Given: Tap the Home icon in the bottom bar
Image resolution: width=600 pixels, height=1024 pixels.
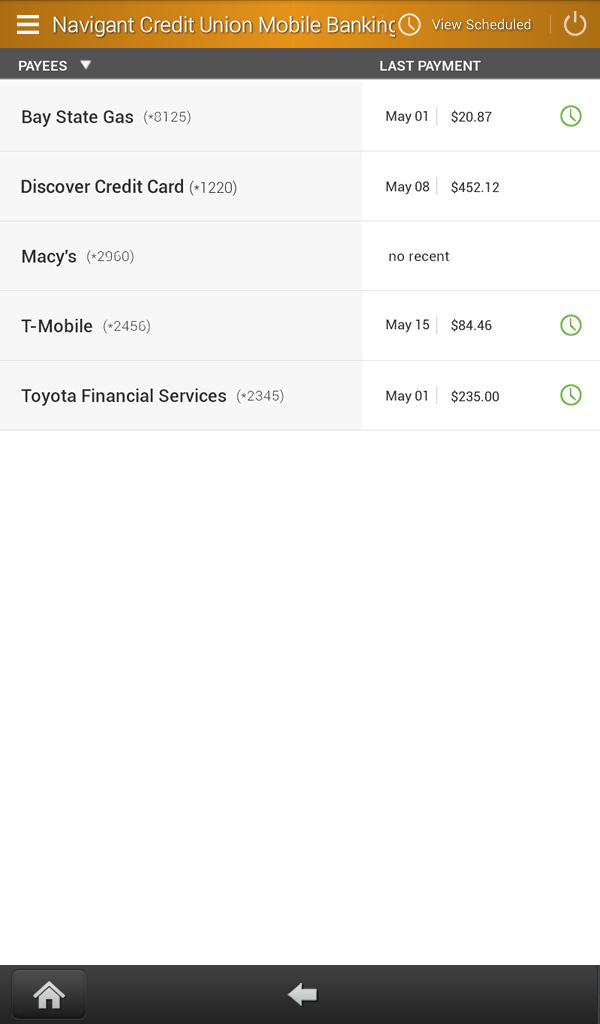Looking at the screenshot, I should [48, 993].
